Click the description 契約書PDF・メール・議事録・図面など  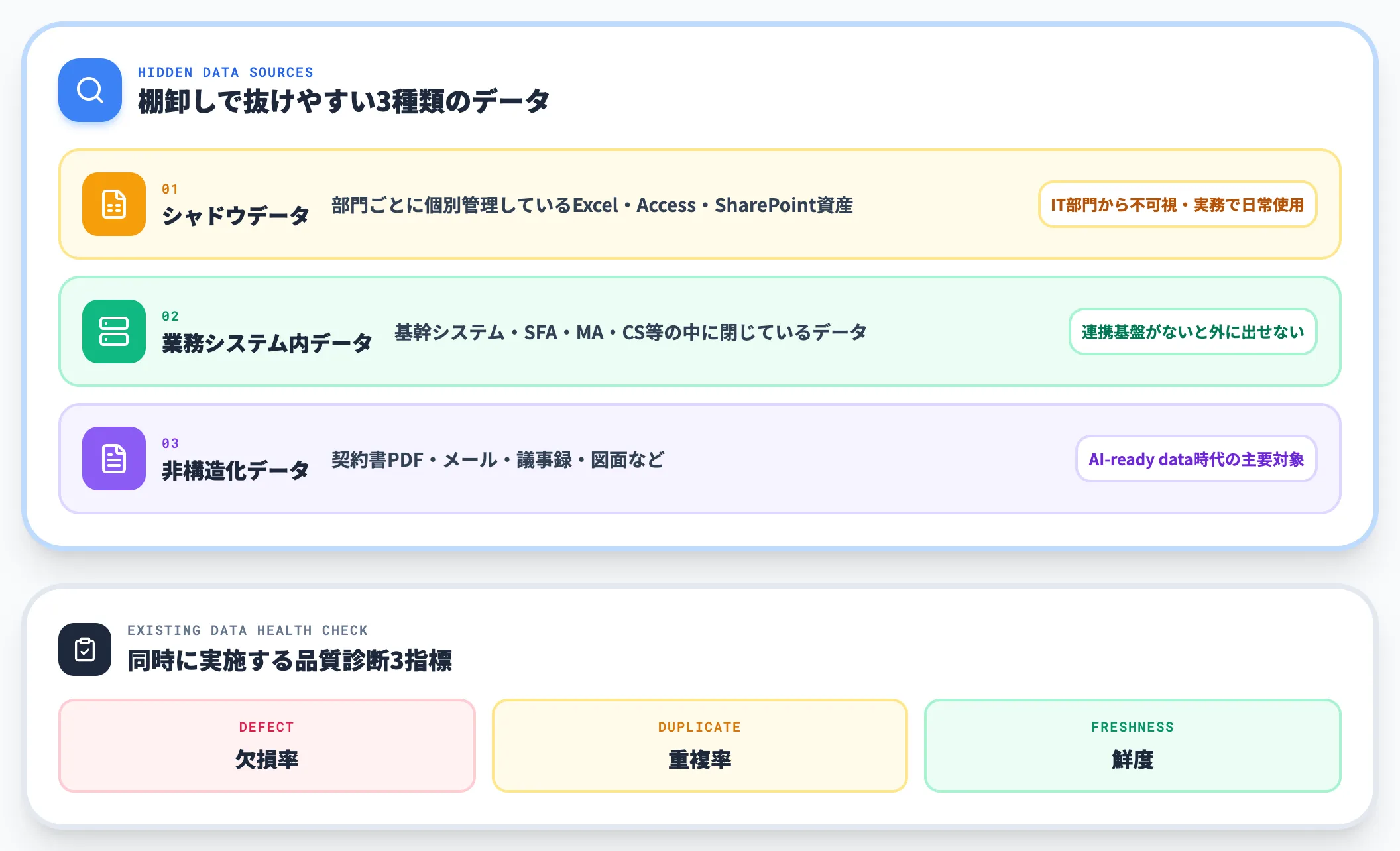click(498, 460)
